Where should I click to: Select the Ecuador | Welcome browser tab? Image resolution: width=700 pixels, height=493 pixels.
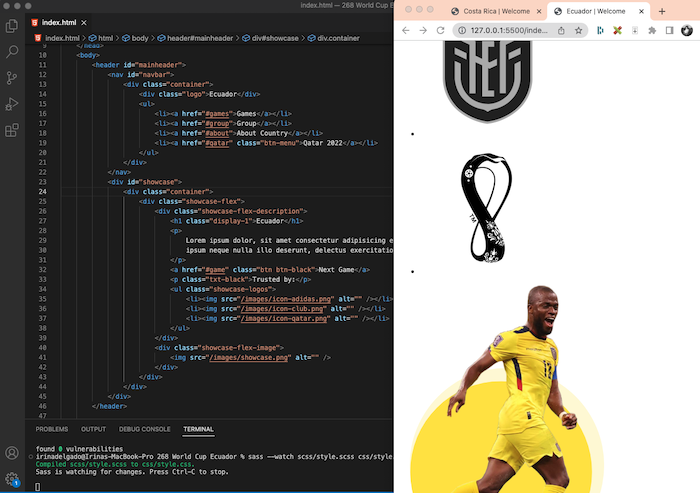point(596,11)
